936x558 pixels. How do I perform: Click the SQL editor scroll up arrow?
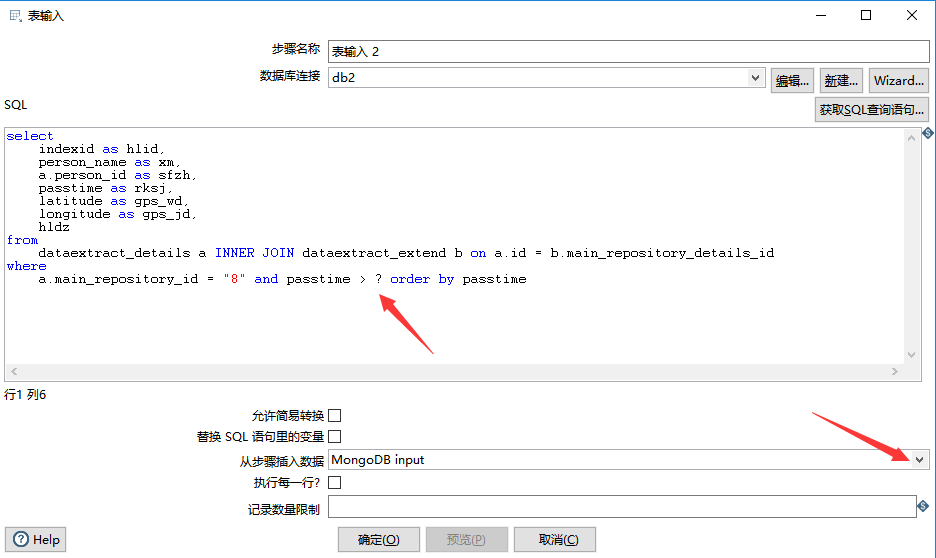click(912, 138)
